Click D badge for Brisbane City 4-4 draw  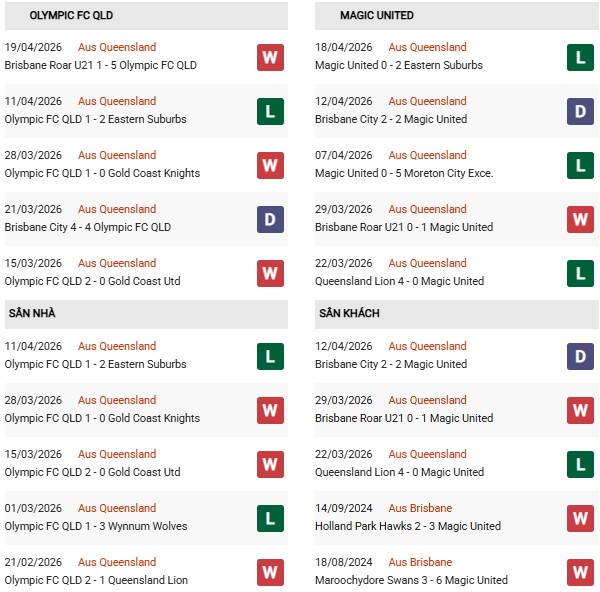pyautogui.click(x=270, y=219)
